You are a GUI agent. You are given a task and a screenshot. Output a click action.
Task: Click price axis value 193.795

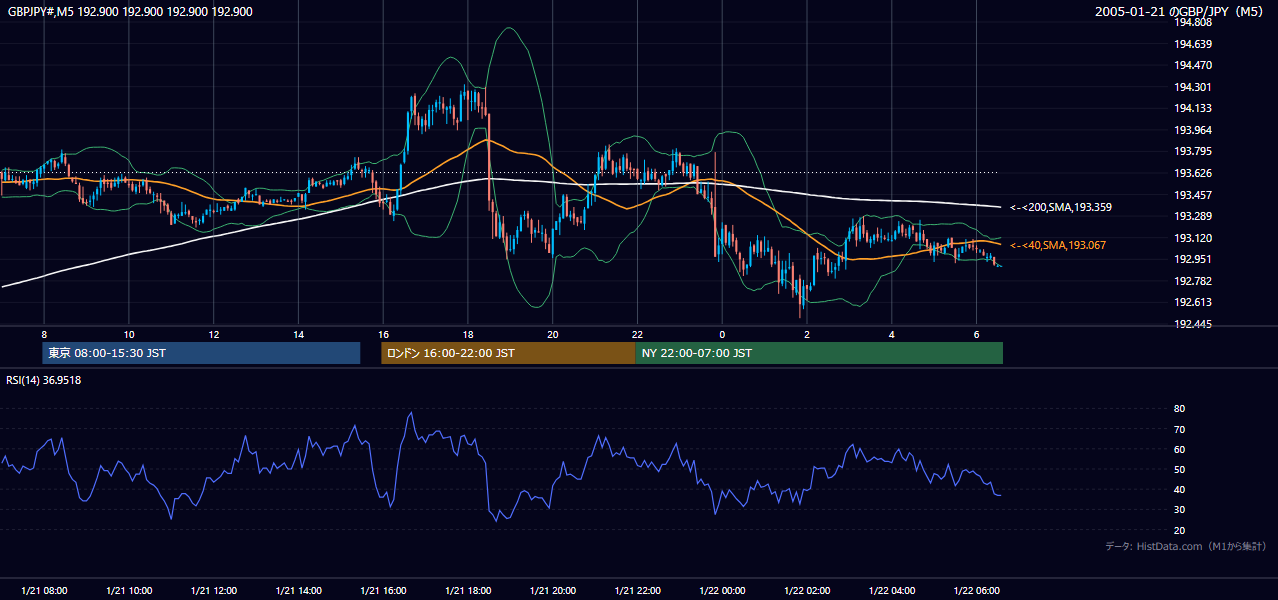[x=1192, y=152]
